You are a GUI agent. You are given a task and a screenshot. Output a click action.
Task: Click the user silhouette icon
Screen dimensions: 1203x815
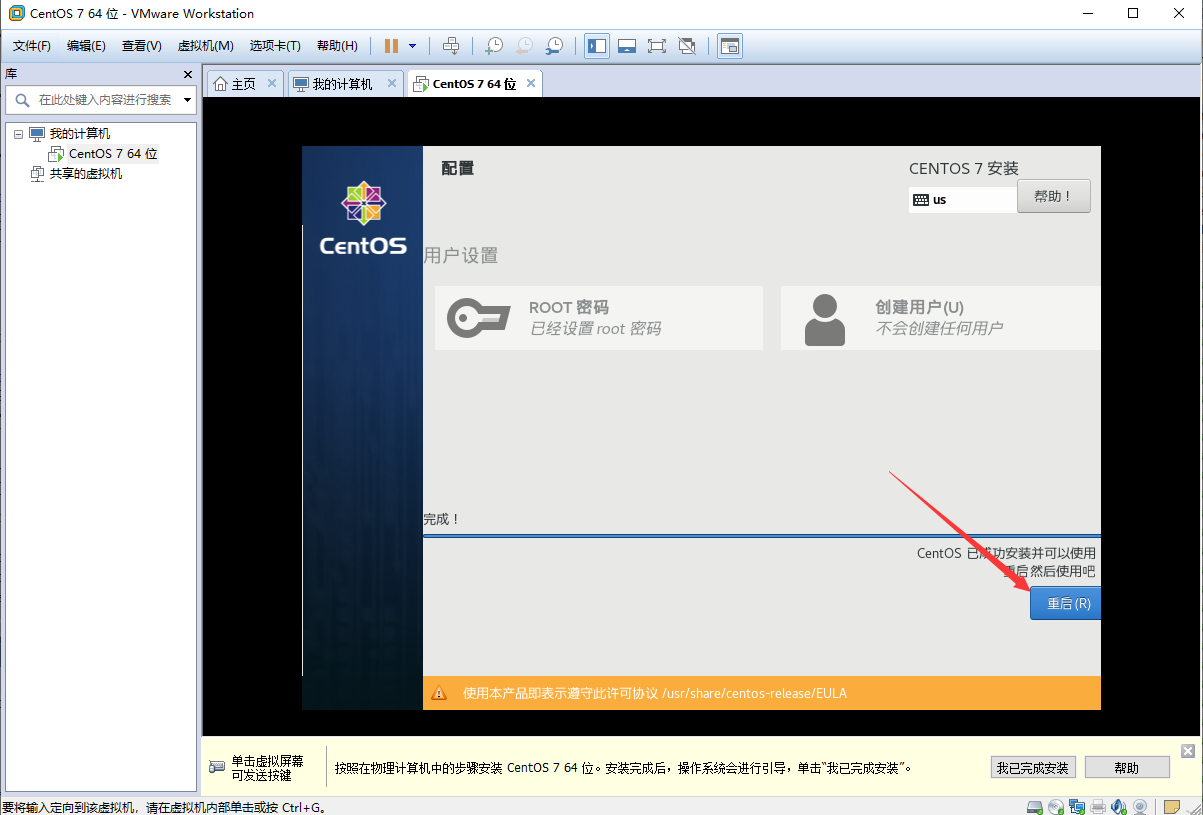(825, 319)
